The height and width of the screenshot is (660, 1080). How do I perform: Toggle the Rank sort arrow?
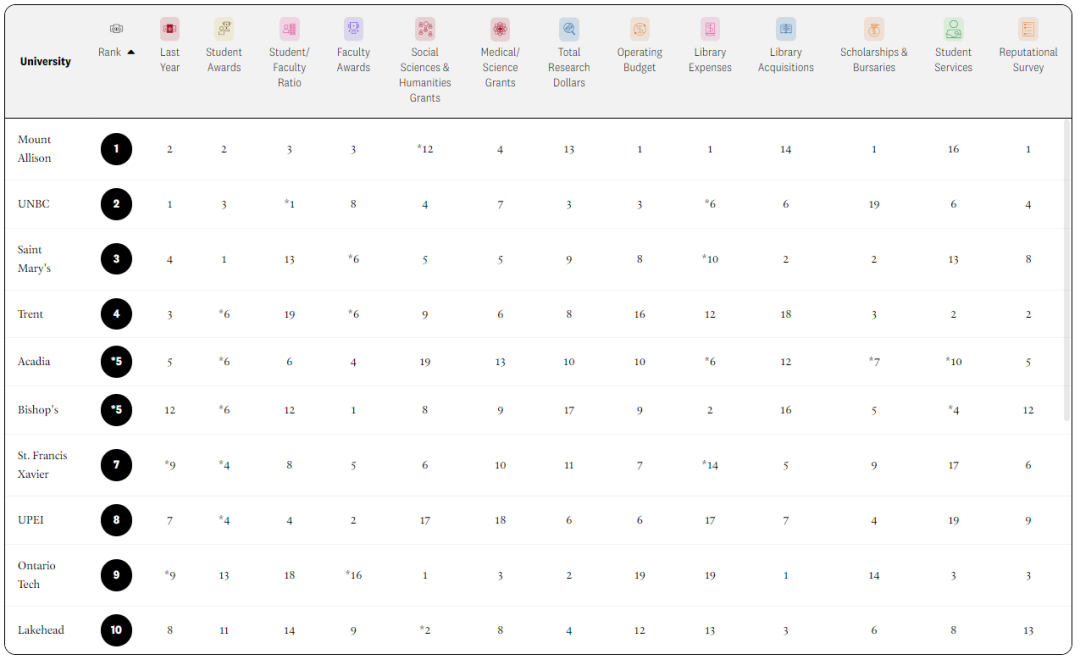[131, 52]
